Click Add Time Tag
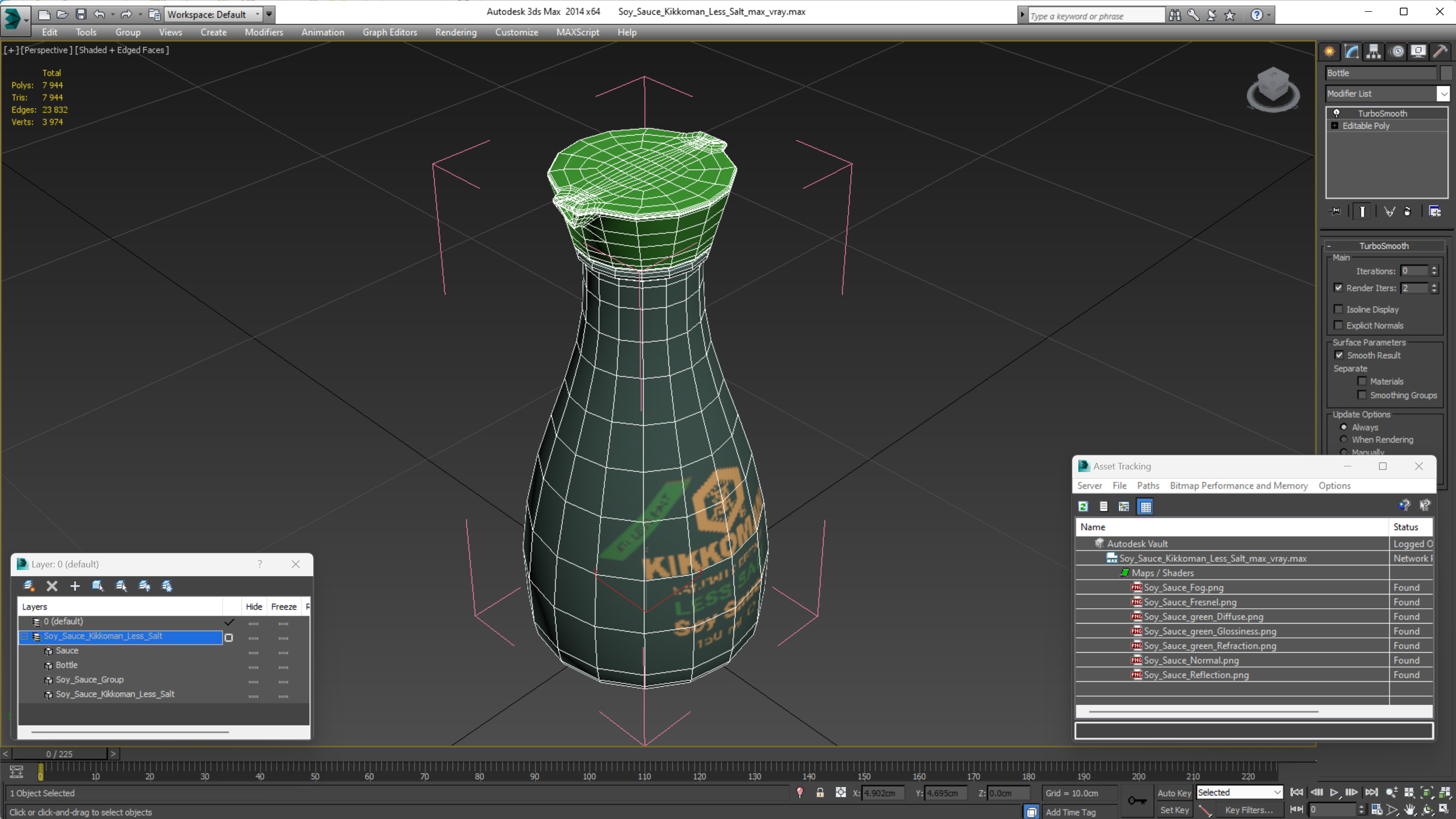This screenshot has width=1456, height=819. [1071, 812]
